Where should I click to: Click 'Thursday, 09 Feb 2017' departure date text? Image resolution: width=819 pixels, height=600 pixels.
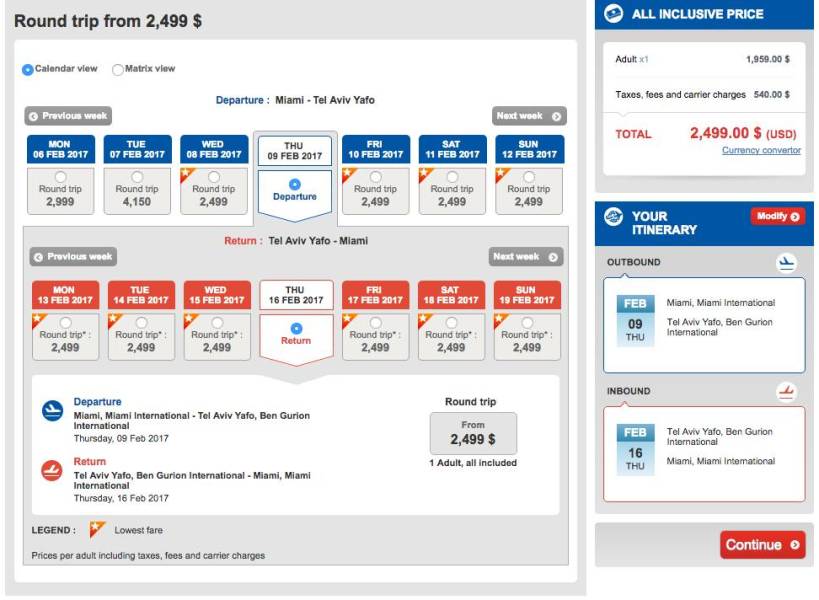[121, 438]
